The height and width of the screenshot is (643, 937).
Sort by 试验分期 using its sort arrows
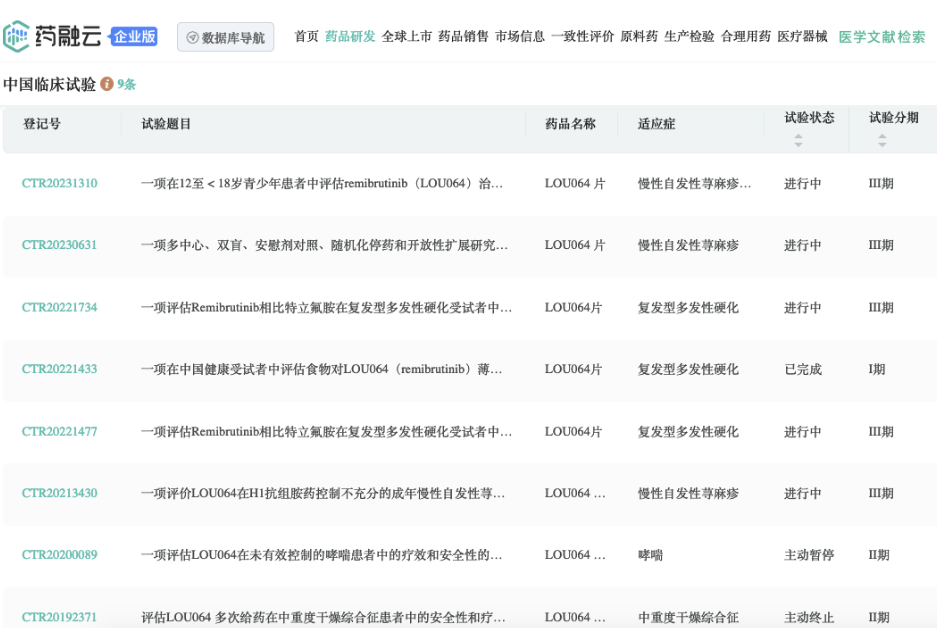[x=882, y=142]
